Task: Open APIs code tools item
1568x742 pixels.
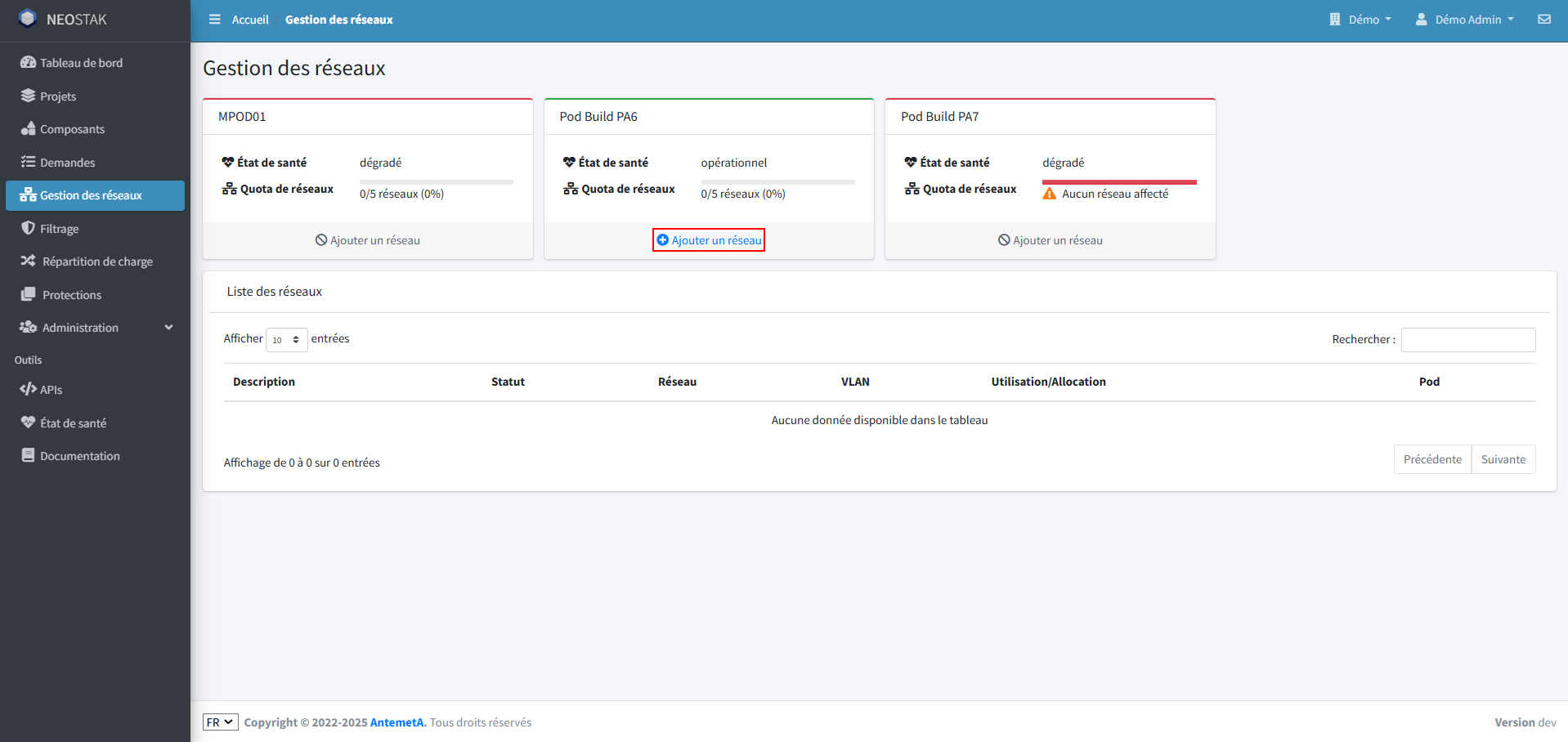Action: pos(51,390)
